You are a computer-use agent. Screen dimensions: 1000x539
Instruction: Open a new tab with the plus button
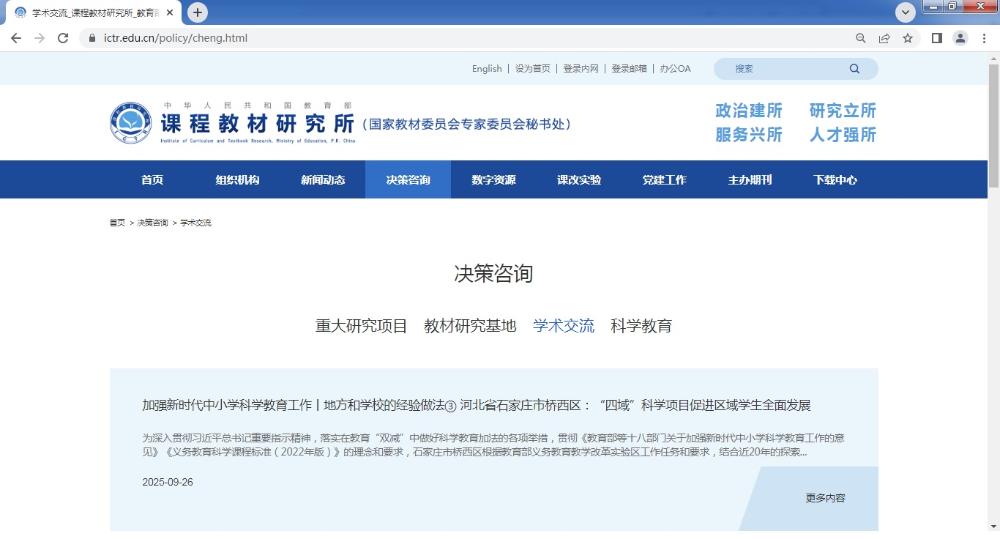[198, 12]
